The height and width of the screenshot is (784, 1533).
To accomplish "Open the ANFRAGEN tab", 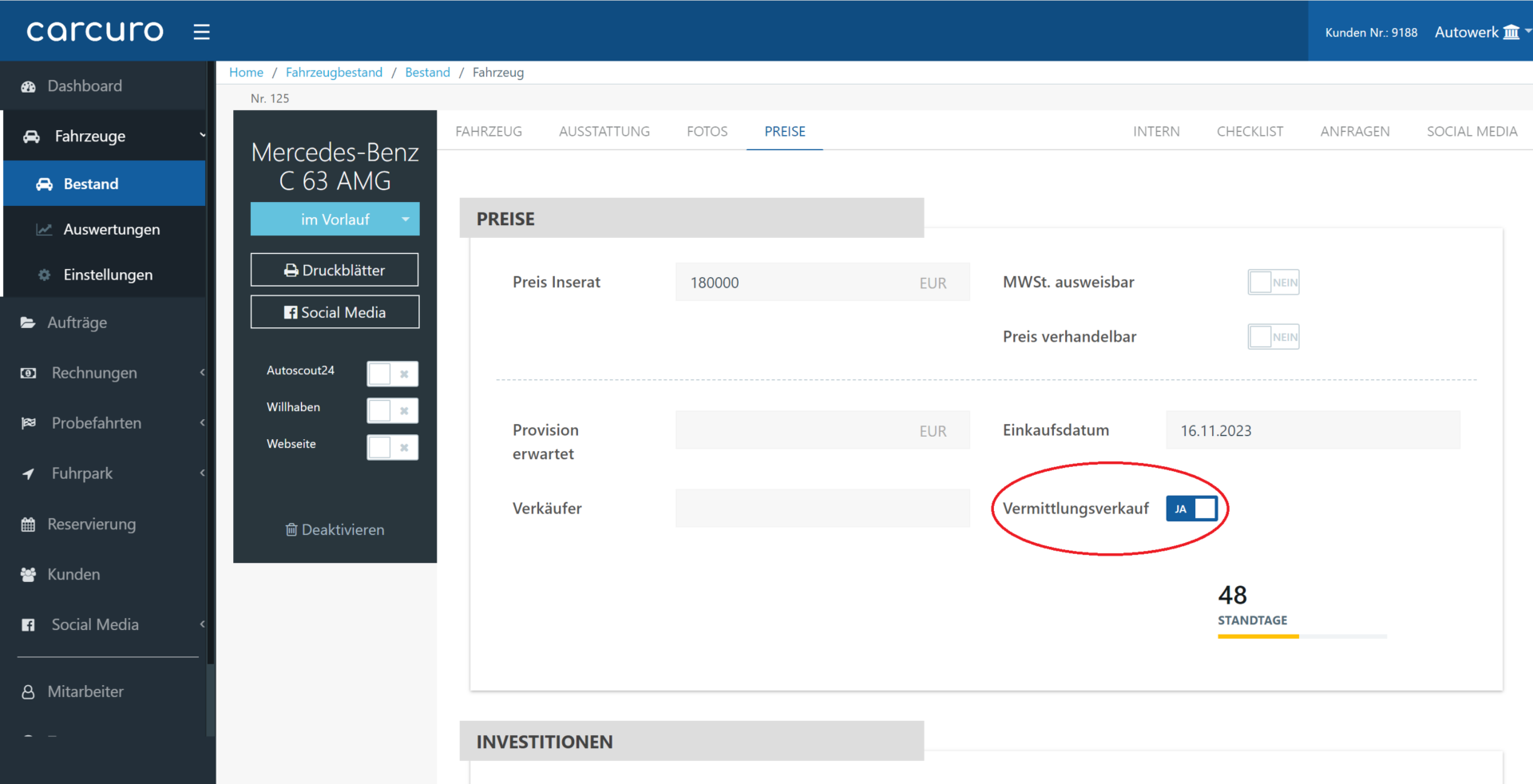I will (1355, 132).
